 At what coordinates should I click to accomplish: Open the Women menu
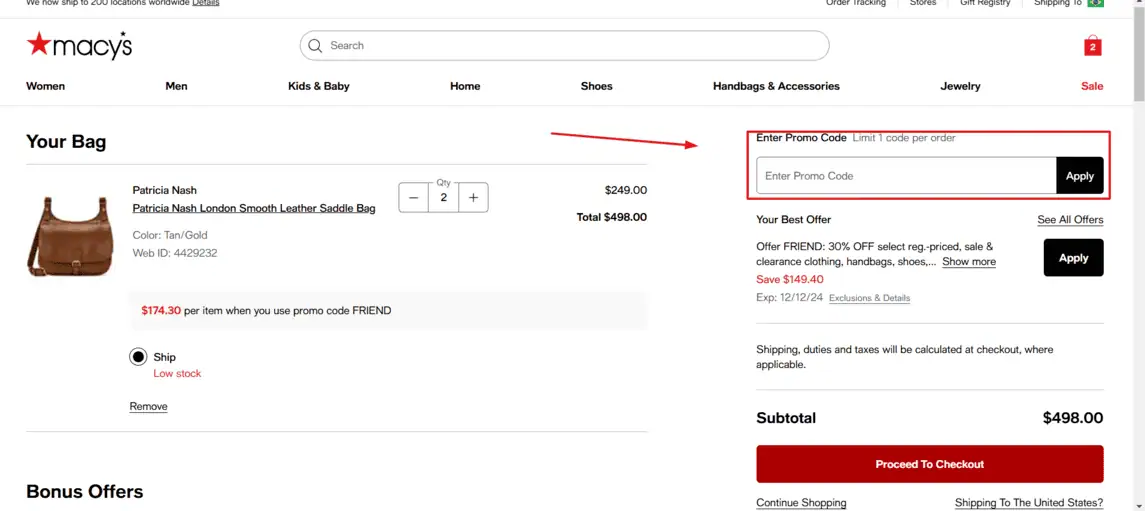point(45,86)
